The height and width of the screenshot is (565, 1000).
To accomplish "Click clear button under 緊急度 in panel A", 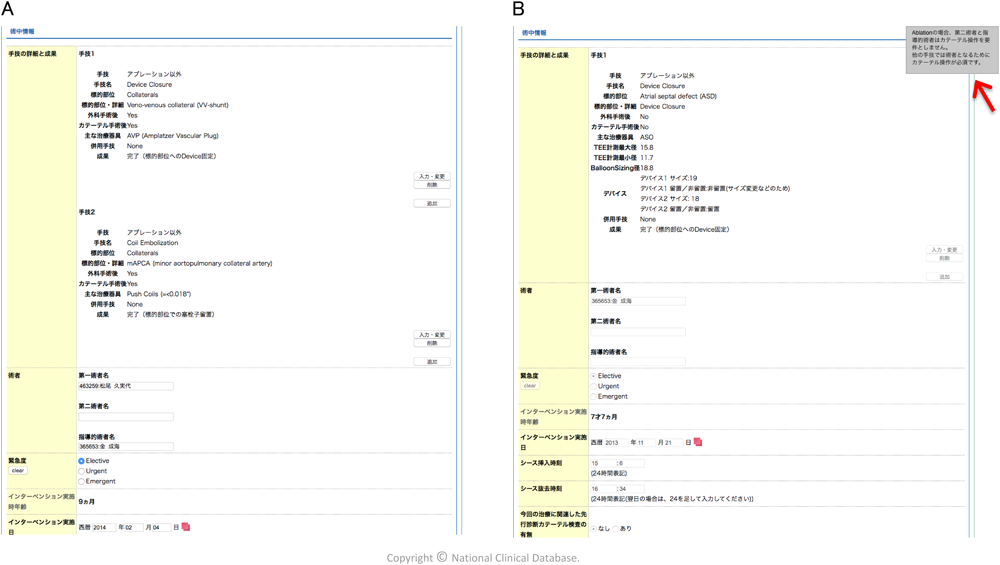I will click(18, 470).
